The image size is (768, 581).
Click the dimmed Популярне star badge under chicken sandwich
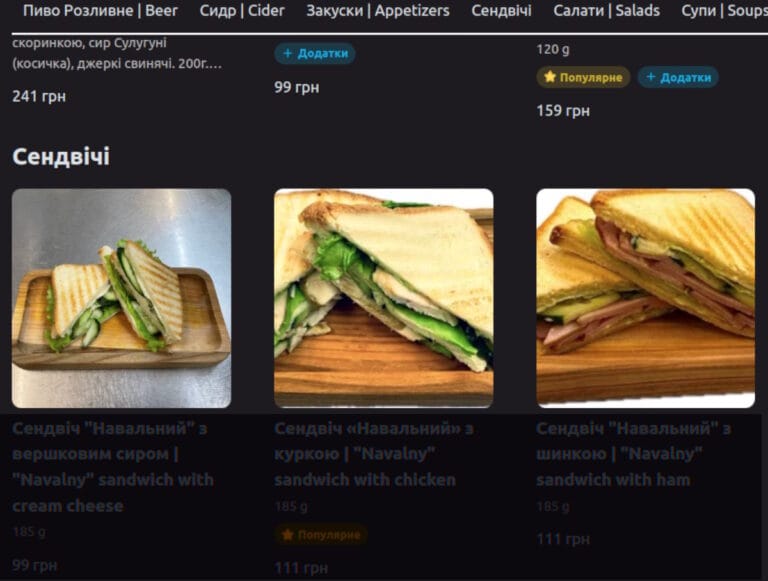[x=321, y=534]
